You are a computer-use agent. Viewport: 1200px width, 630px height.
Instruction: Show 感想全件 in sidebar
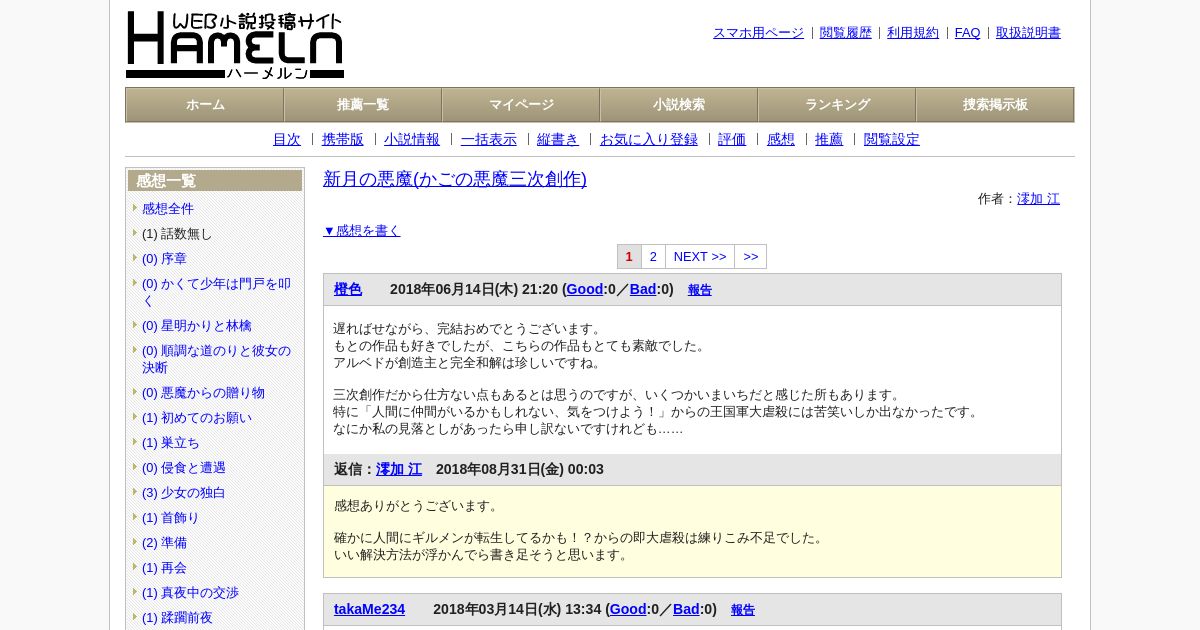[x=168, y=209]
